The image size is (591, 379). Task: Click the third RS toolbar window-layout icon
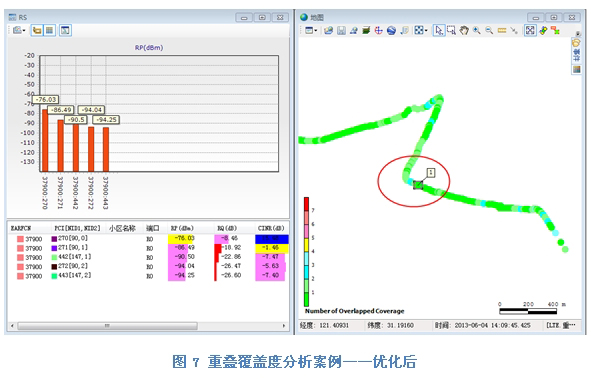click(65, 30)
